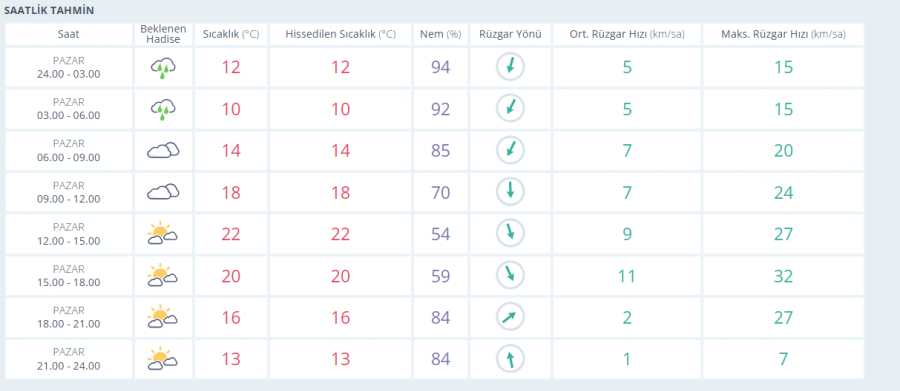Click the temperature value 22 for 12.00 - 15.00
Viewport: 900px width, 391px height.
click(231, 234)
